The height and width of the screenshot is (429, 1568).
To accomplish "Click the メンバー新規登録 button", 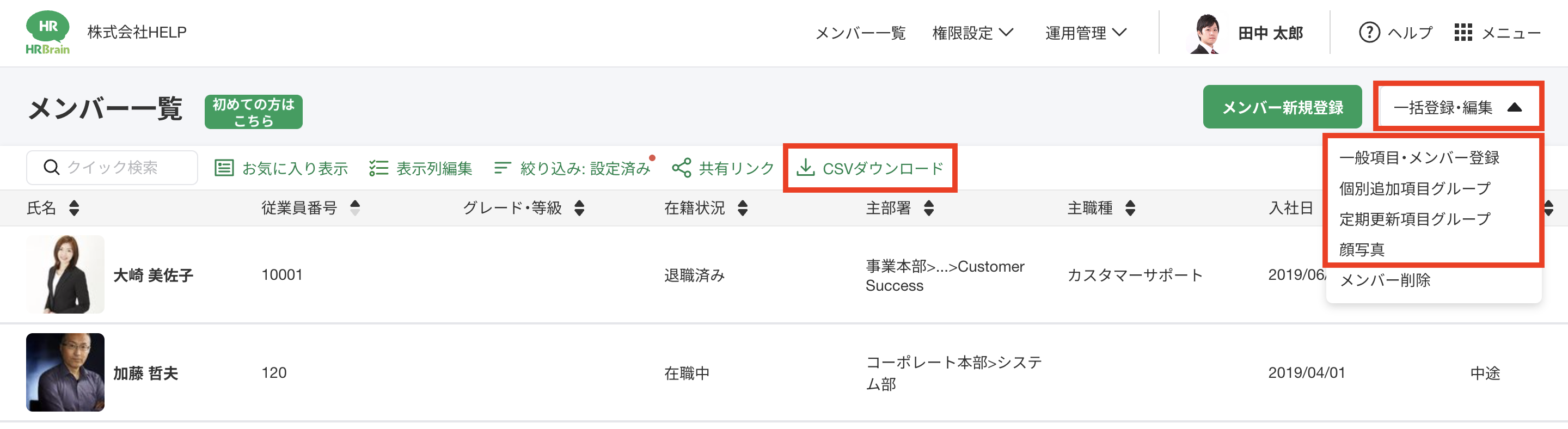I will click(x=1282, y=108).
